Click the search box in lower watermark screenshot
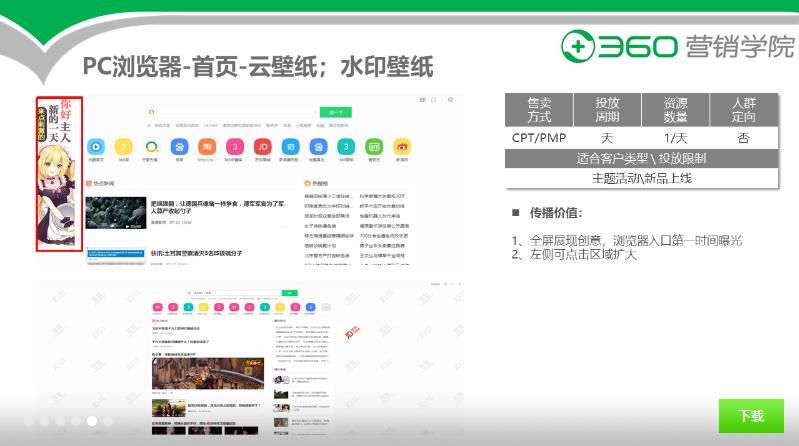 (234, 293)
